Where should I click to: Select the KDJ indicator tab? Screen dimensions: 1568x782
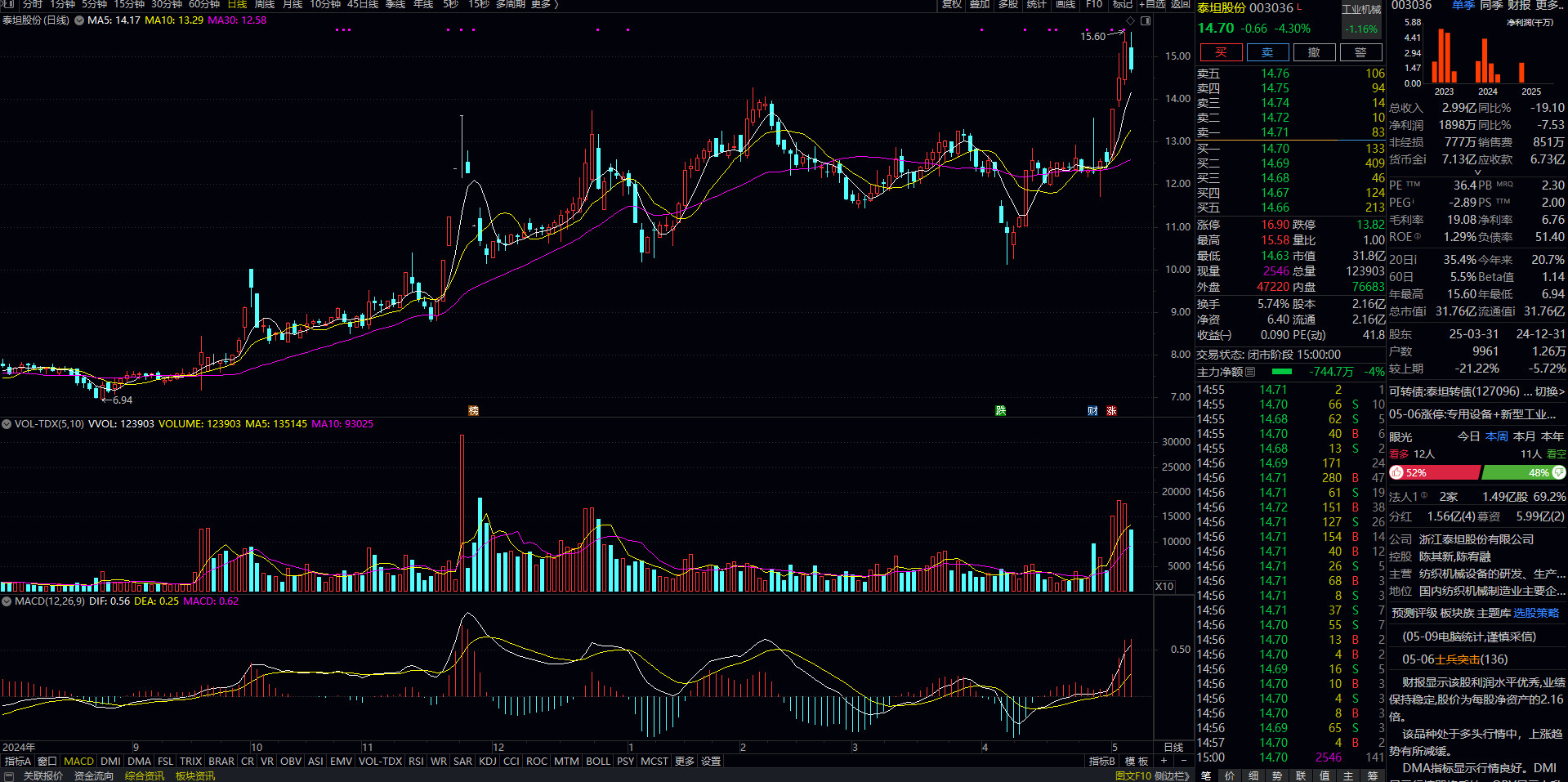pyautogui.click(x=488, y=761)
